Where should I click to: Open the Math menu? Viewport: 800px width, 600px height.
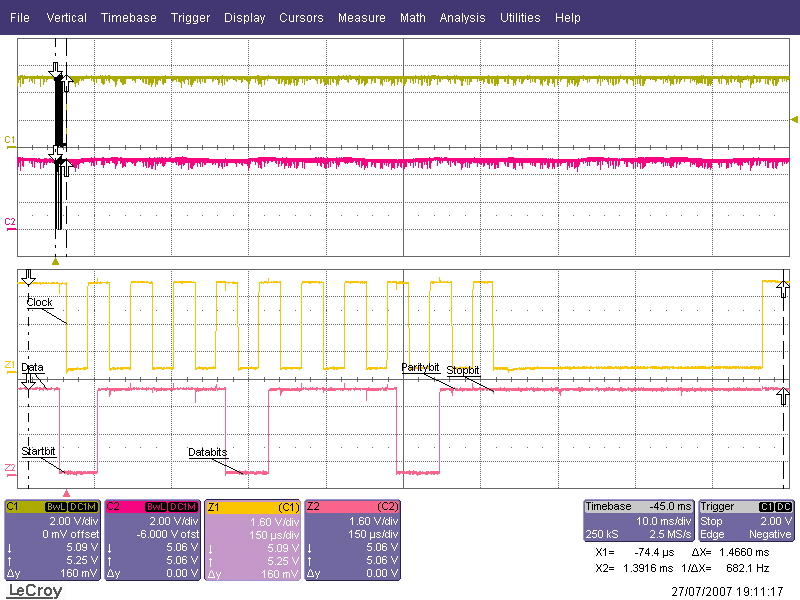pyautogui.click(x=413, y=18)
